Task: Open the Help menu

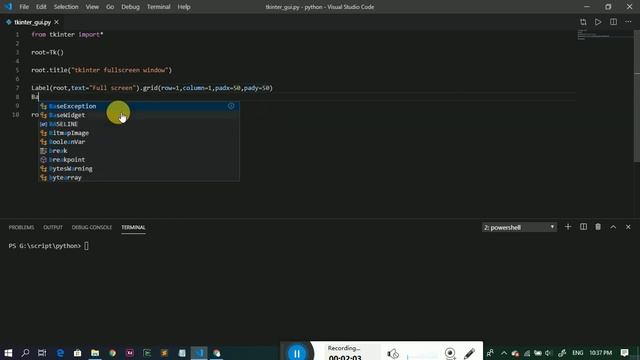Action: [184, 7]
